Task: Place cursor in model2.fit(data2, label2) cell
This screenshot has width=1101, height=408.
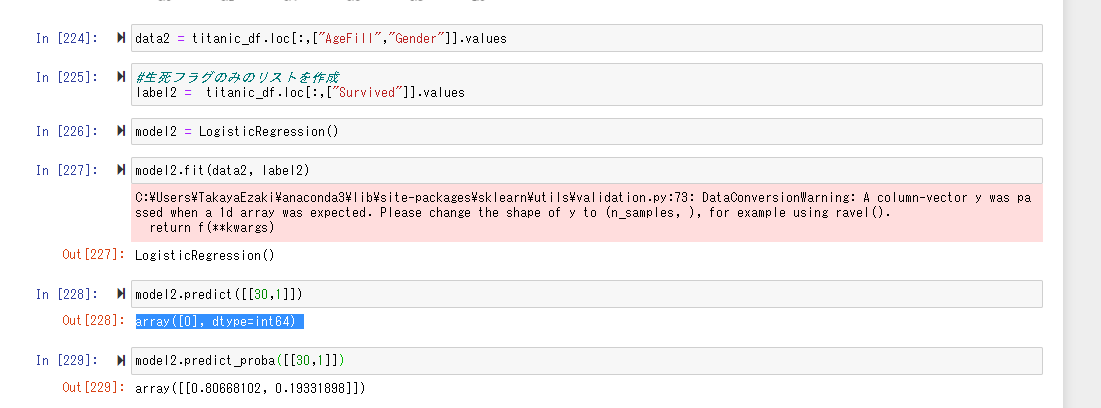Action: pos(600,170)
